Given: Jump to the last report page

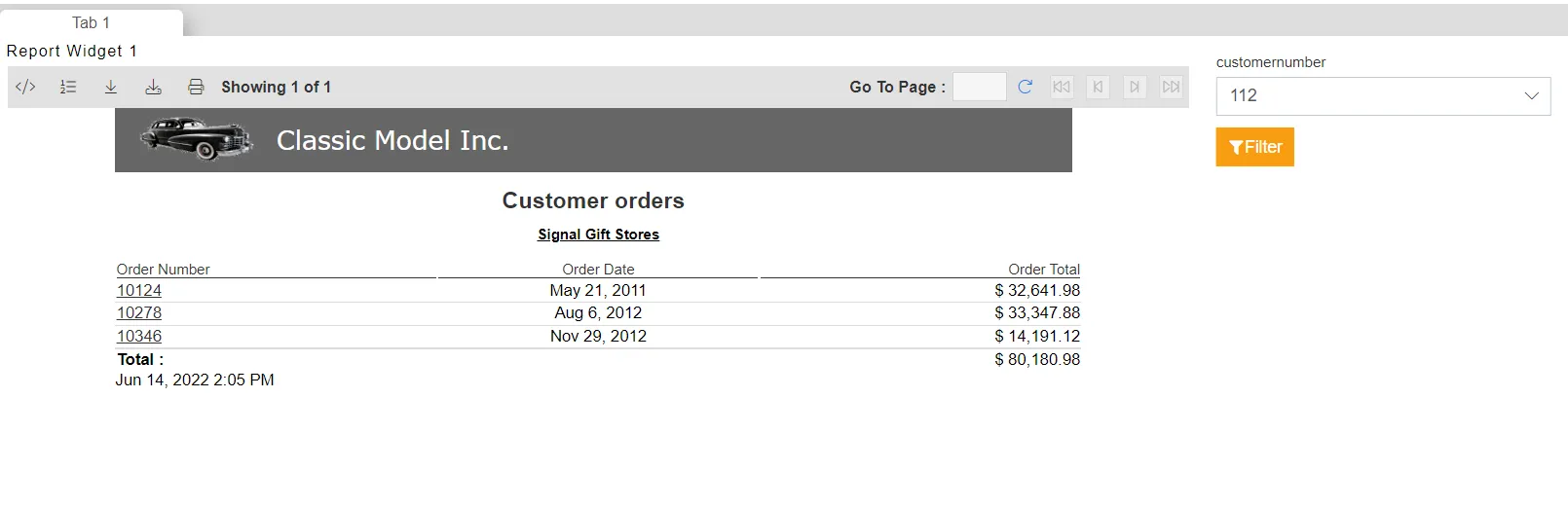Looking at the screenshot, I should click(1171, 87).
